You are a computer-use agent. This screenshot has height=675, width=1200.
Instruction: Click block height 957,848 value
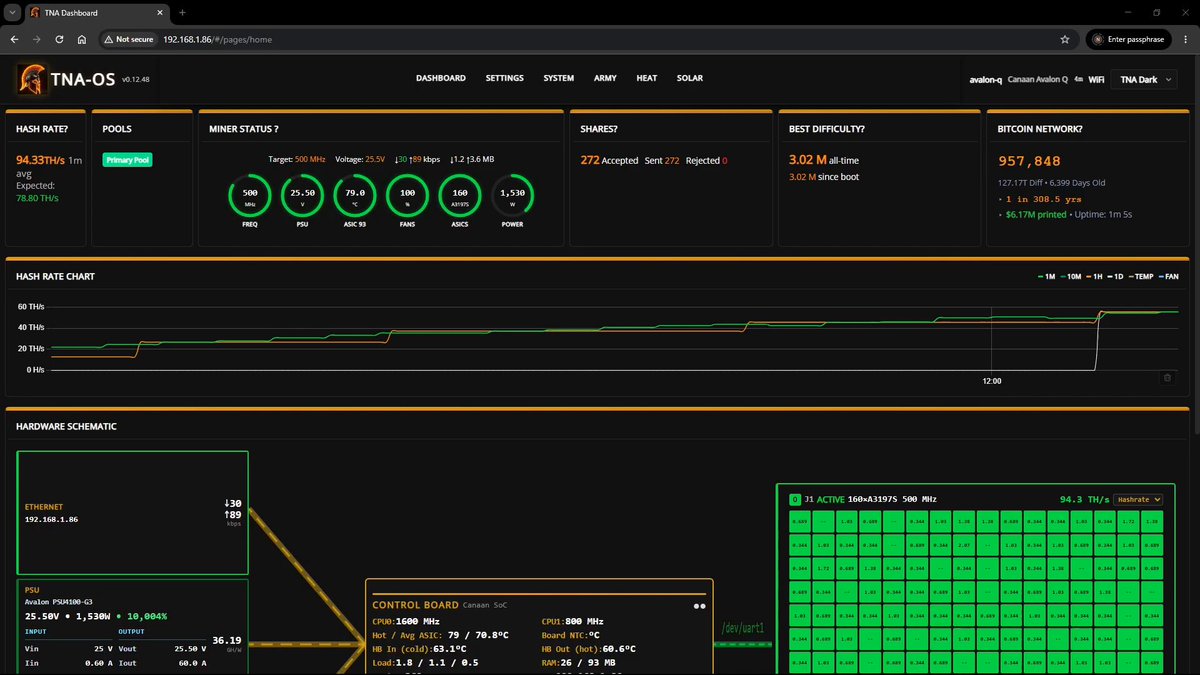pyautogui.click(x=1030, y=161)
